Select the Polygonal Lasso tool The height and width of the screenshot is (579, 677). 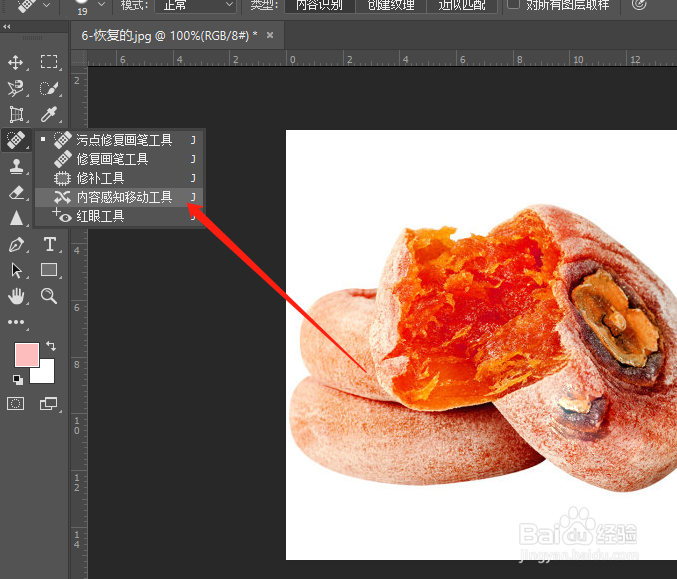coord(16,88)
